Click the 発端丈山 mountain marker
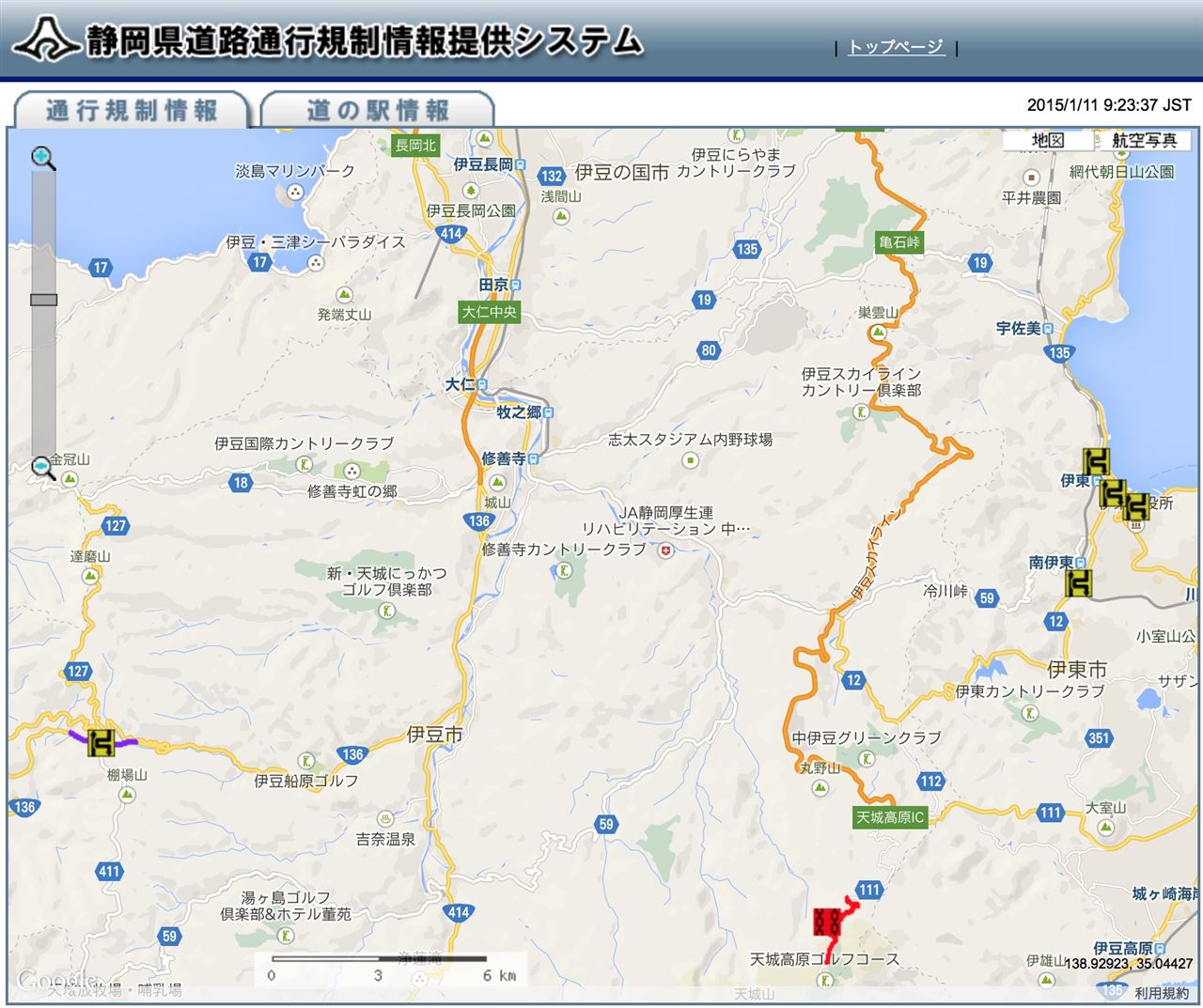This screenshot has width=1203, height=1008. 344,295
